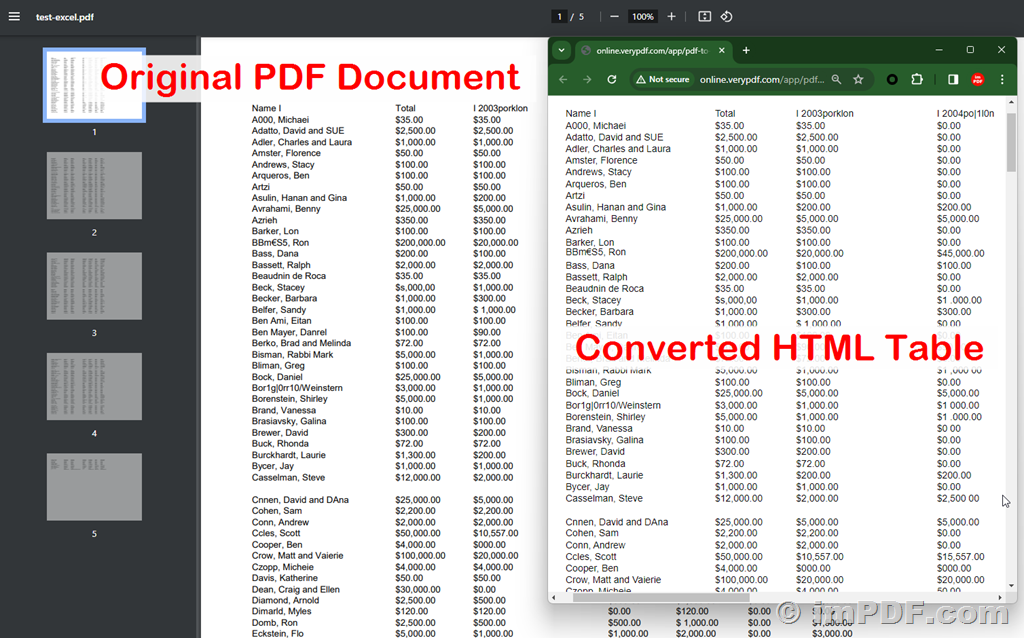Select page 2 thumbnail in the PDF sidebar
Image resolution: width=1024 pixels, height=638 pixels.
tap(94, 185)
